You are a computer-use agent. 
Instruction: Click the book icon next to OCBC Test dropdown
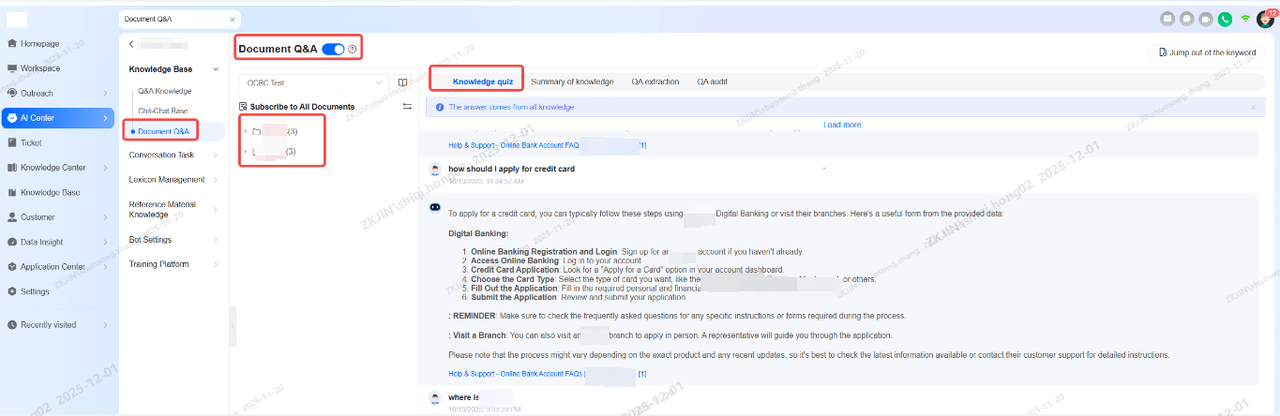(x=402, y=82)
